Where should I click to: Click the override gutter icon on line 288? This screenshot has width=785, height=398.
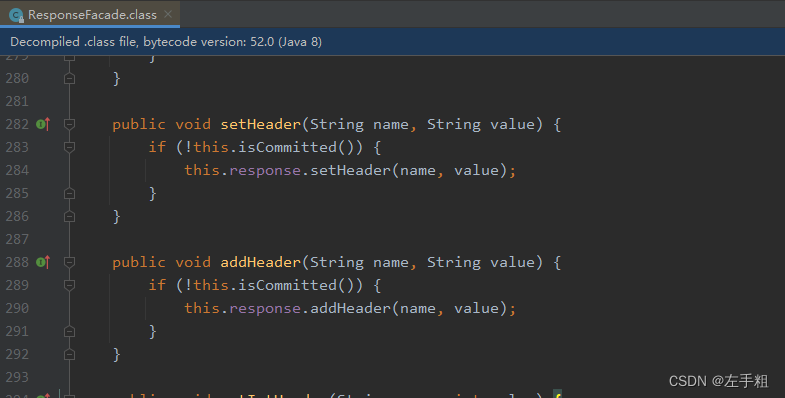43,262
